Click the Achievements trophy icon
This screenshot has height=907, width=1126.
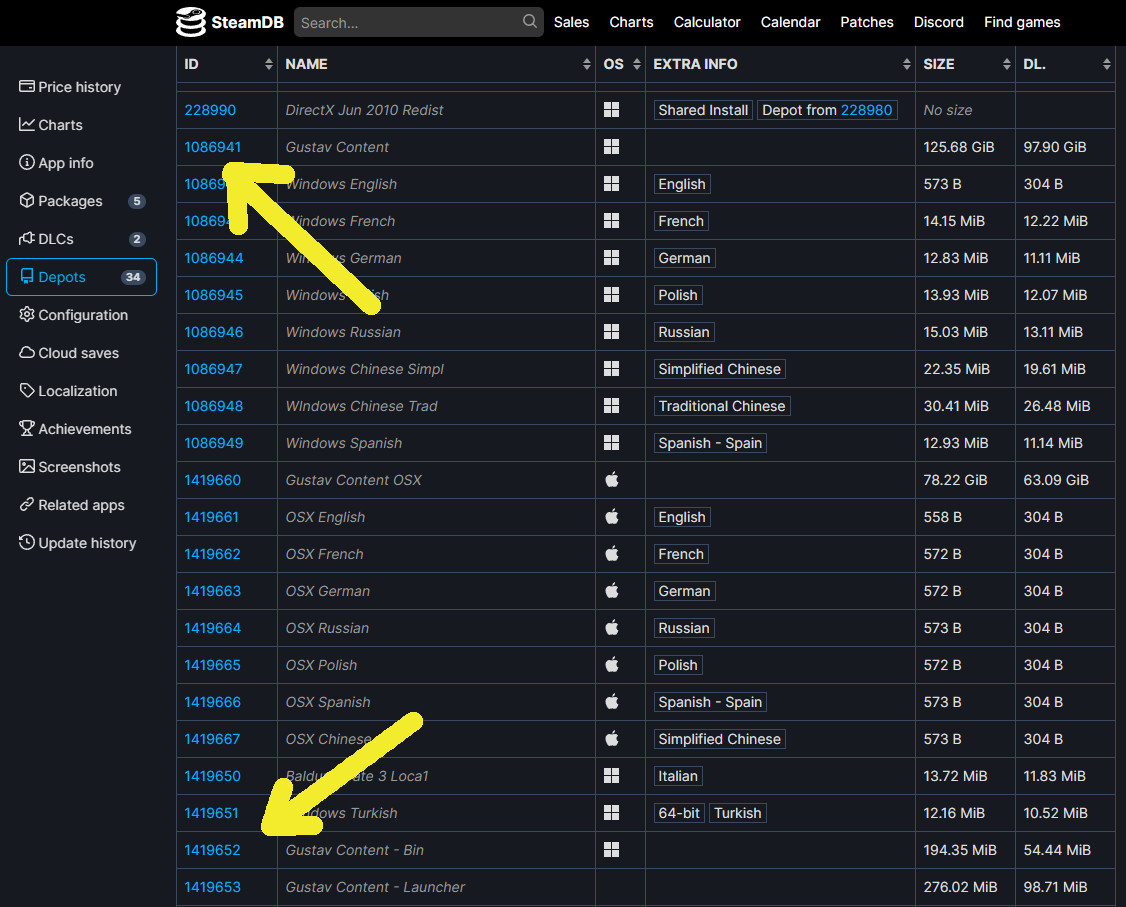point(27,429)
